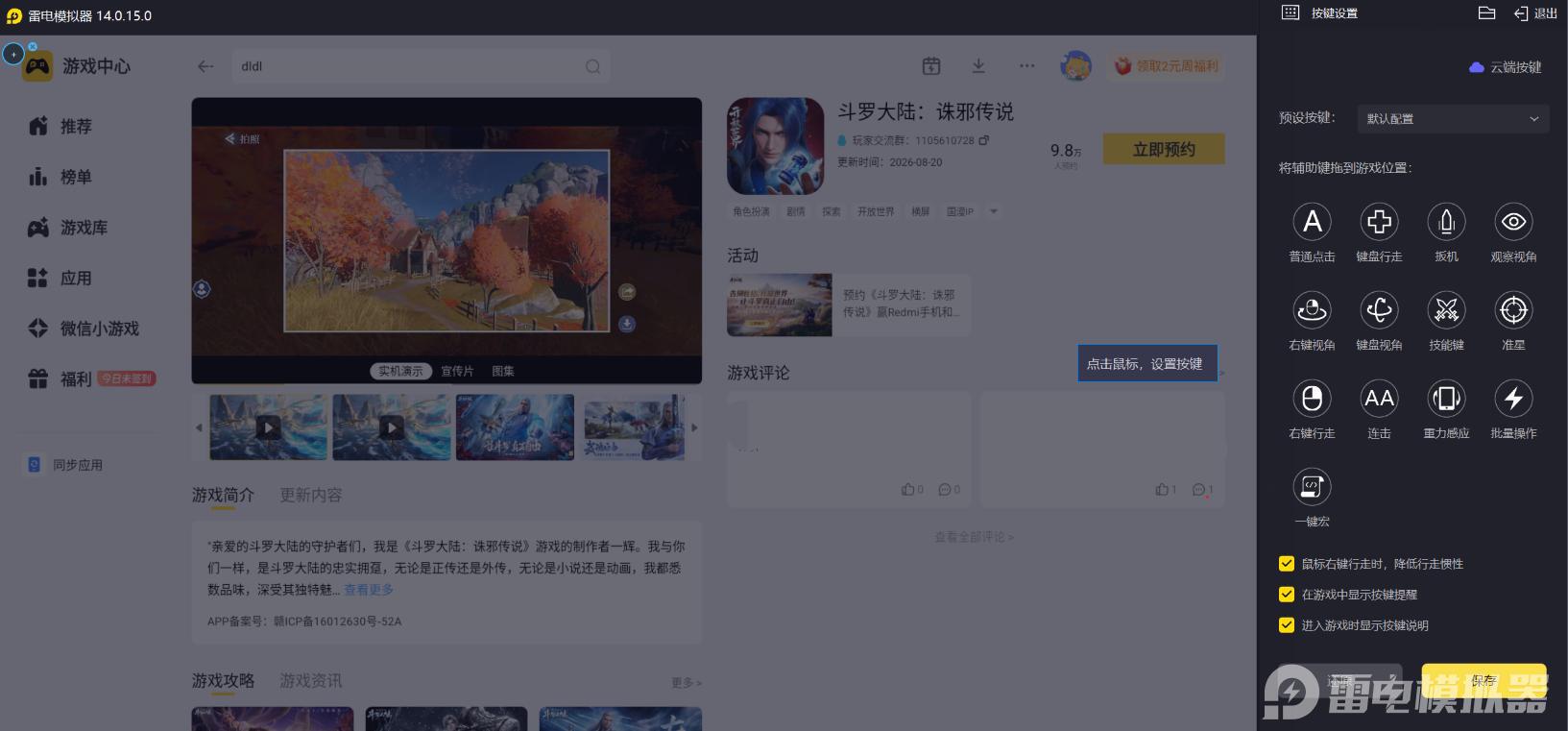Switch to the 更新内容 tab
This screenshot has width=1568, height=731.
[311, 495]
